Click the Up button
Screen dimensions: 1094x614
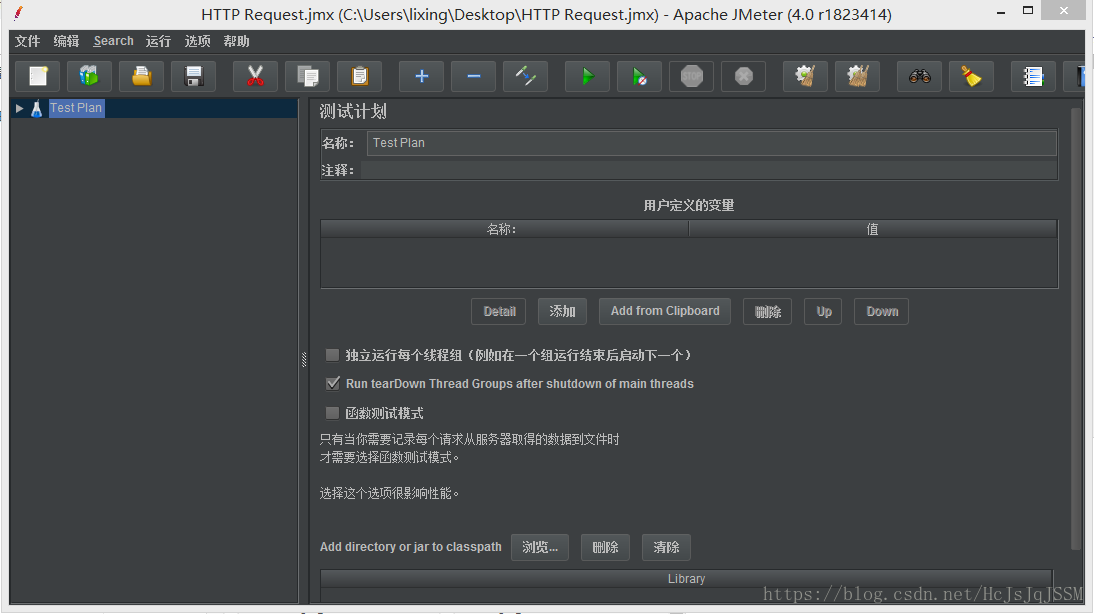(x=823, y=311)
